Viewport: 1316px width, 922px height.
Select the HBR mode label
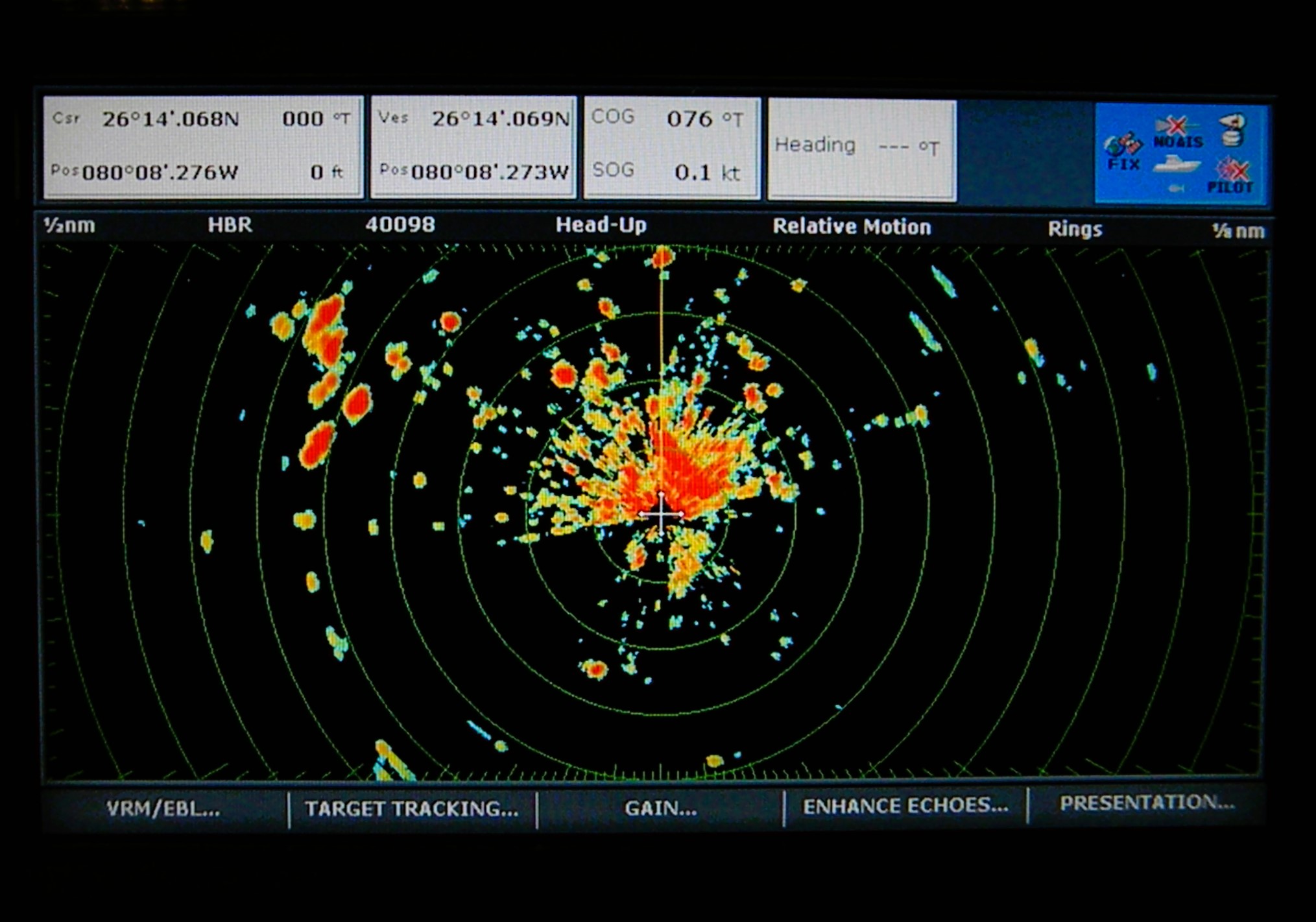coord(230,224)
